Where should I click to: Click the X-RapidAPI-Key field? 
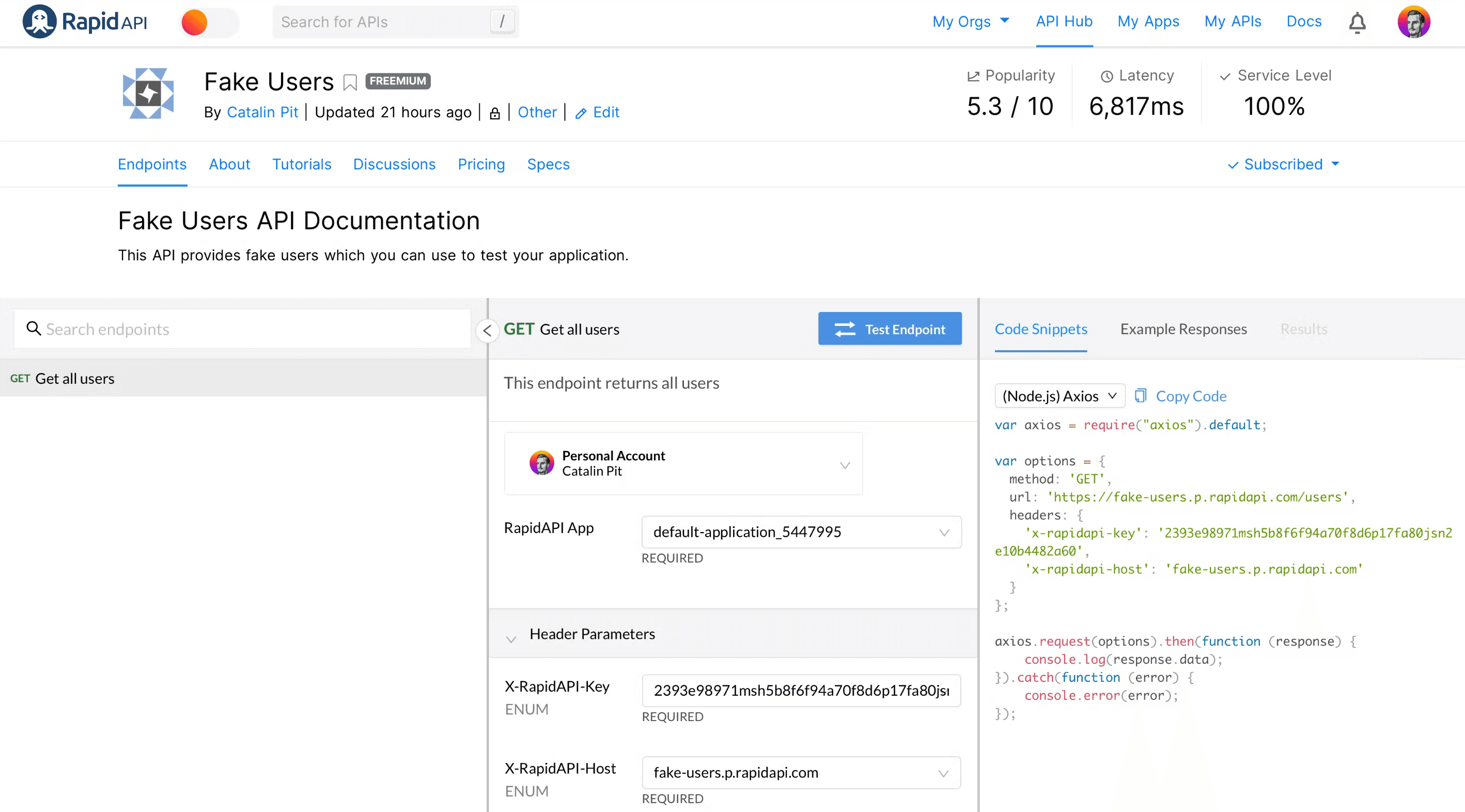(x=801, y=690)
